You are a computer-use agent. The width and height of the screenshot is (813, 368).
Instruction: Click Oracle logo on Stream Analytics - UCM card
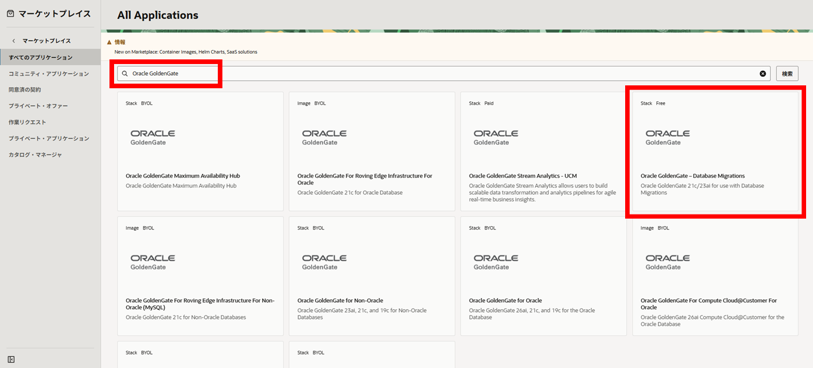[x=496, y=137]
